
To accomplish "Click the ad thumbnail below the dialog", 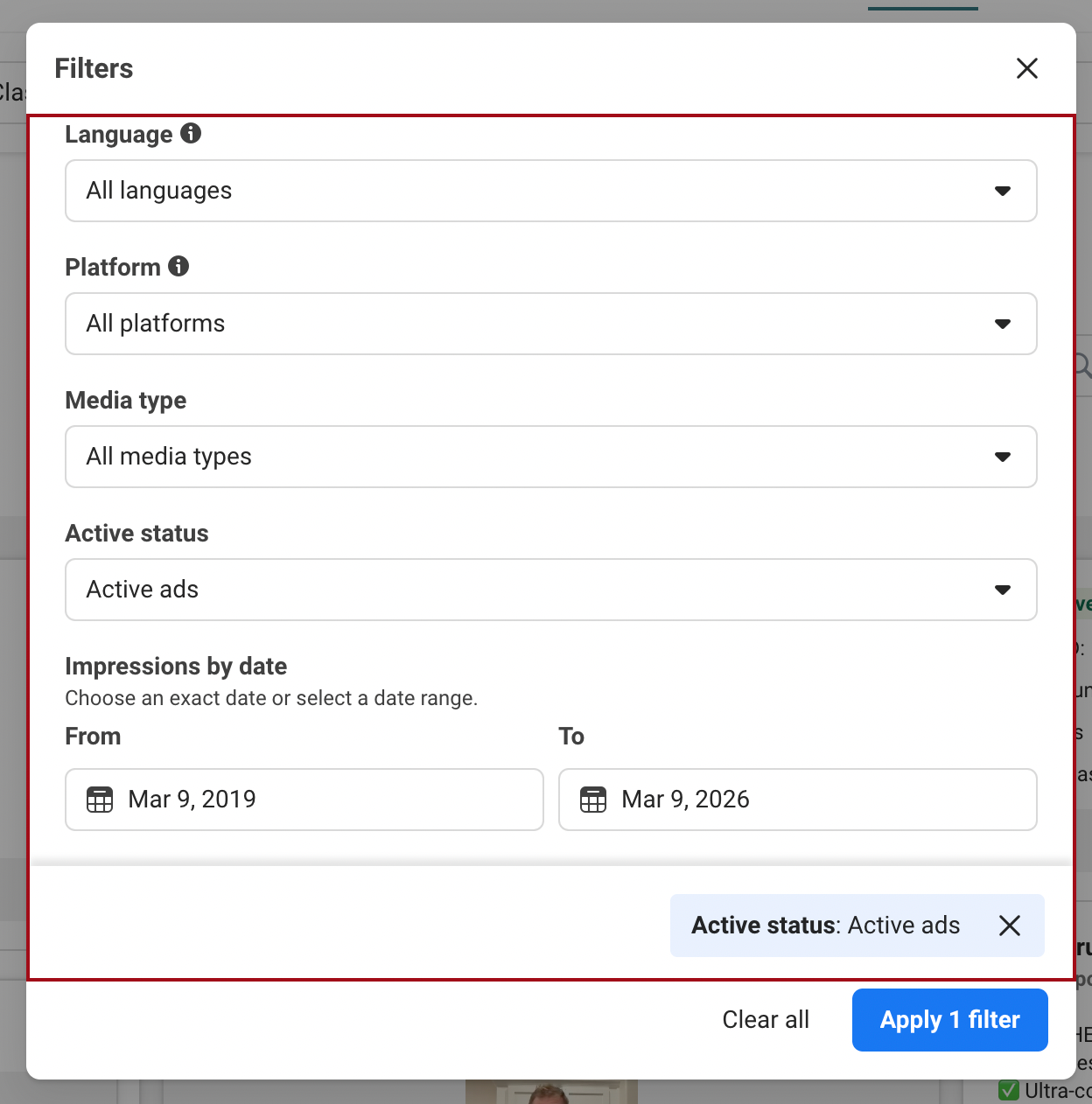I will point(551,1093).
